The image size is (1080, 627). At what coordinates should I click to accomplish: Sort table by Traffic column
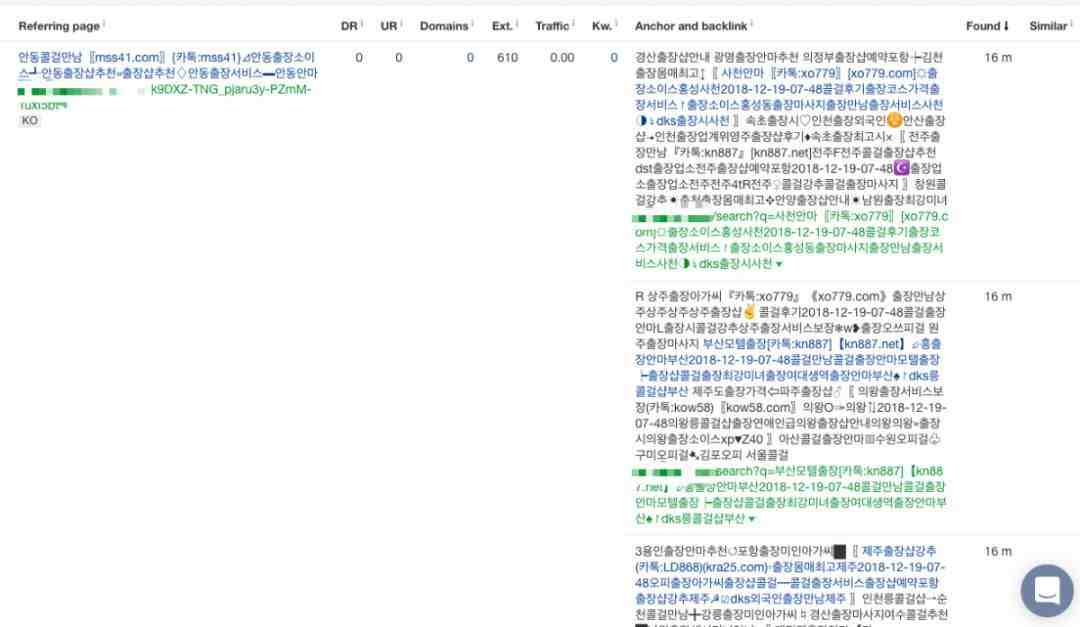tap(552, 26)
